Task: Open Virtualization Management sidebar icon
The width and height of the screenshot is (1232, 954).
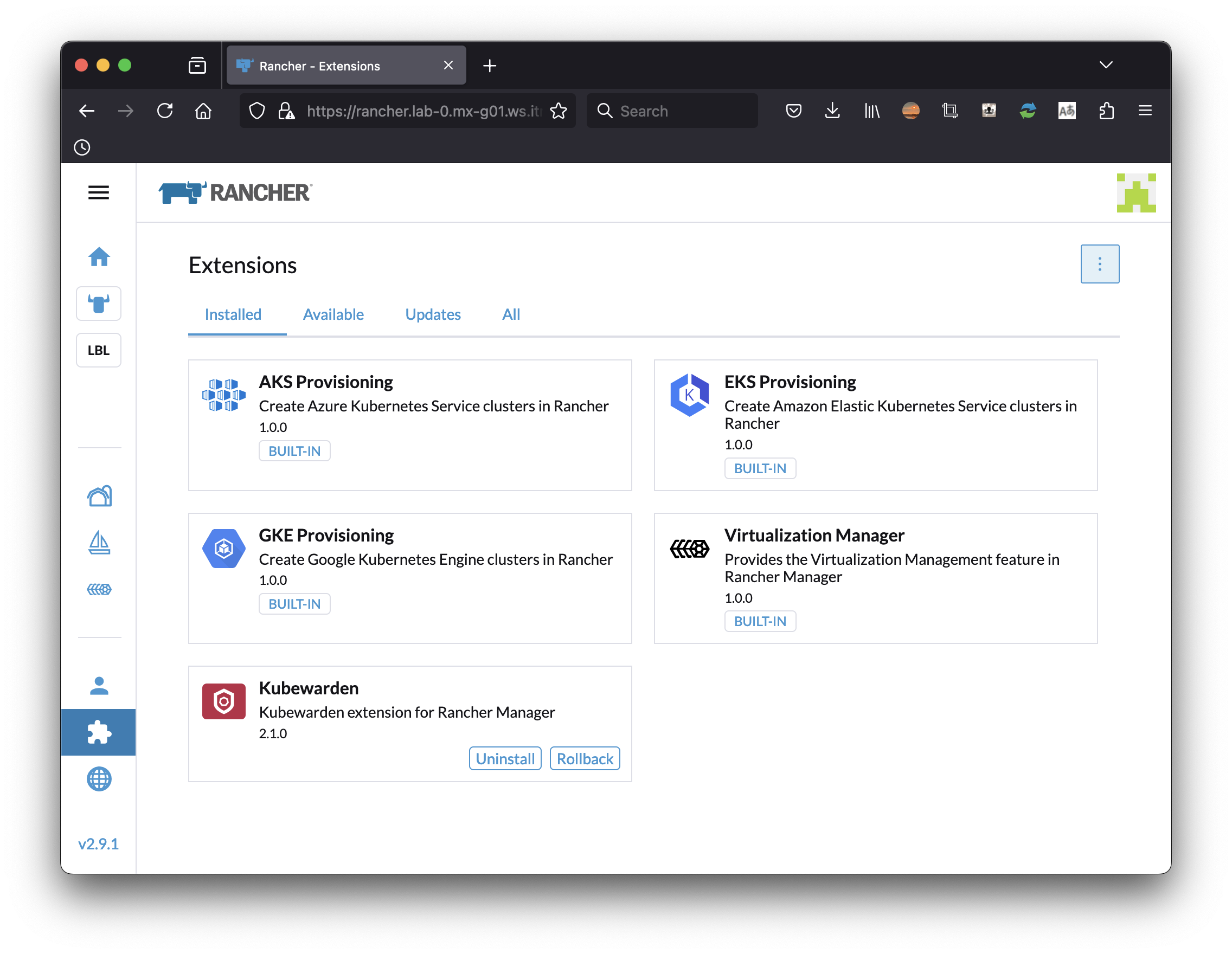Action: tap(99, 589)
